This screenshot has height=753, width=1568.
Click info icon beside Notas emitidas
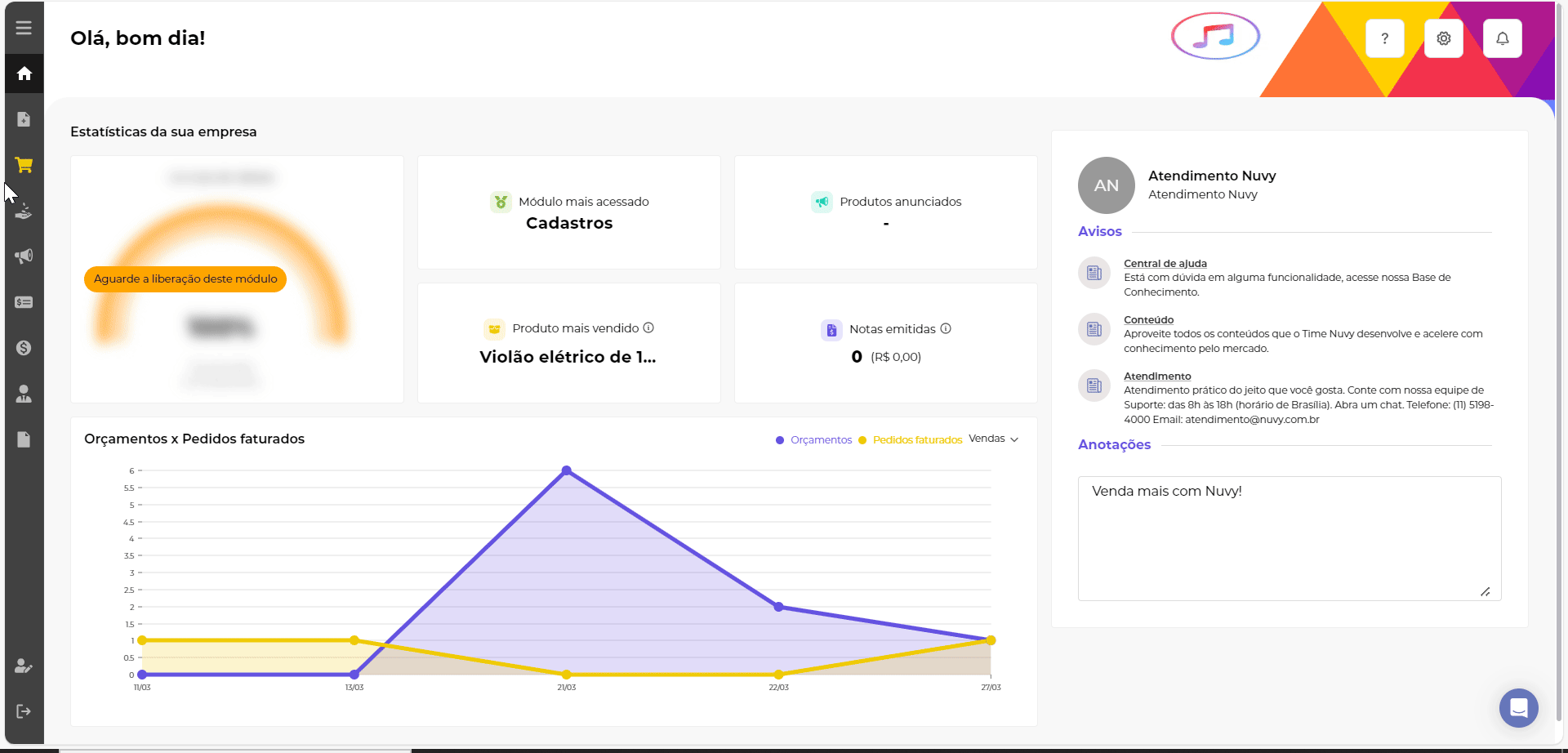point(946,329)
